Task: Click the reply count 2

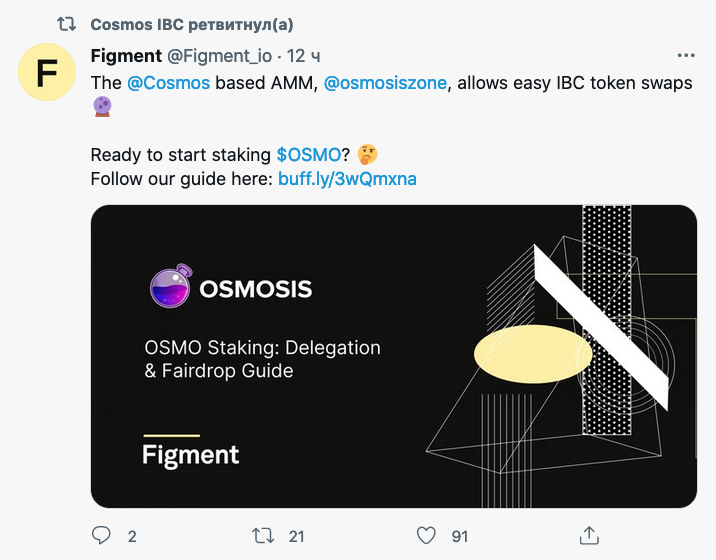Action: tap(132, 536)
